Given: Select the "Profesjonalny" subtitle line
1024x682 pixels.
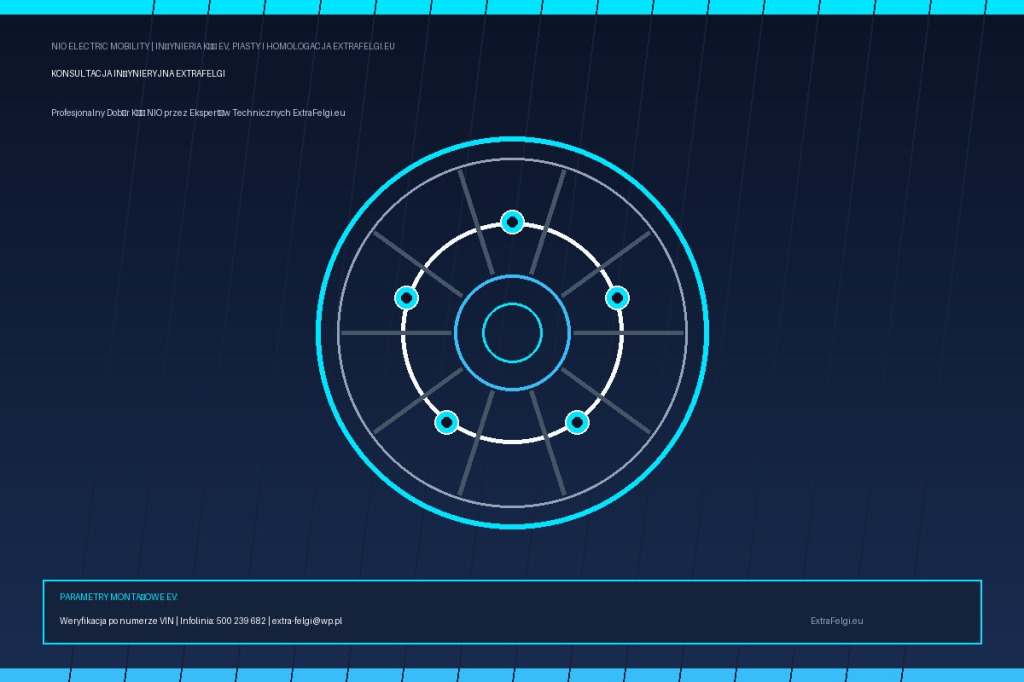Looking at the screenshot, I should [199, 113].
